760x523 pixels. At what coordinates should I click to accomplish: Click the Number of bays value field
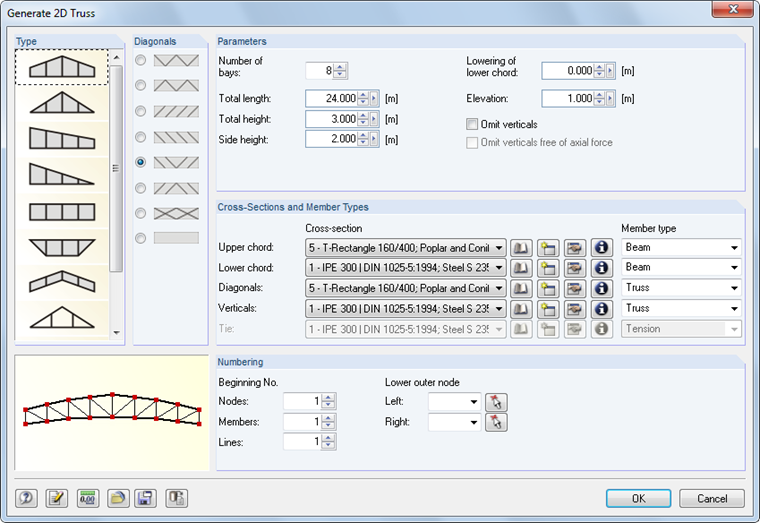click(319, 71)
